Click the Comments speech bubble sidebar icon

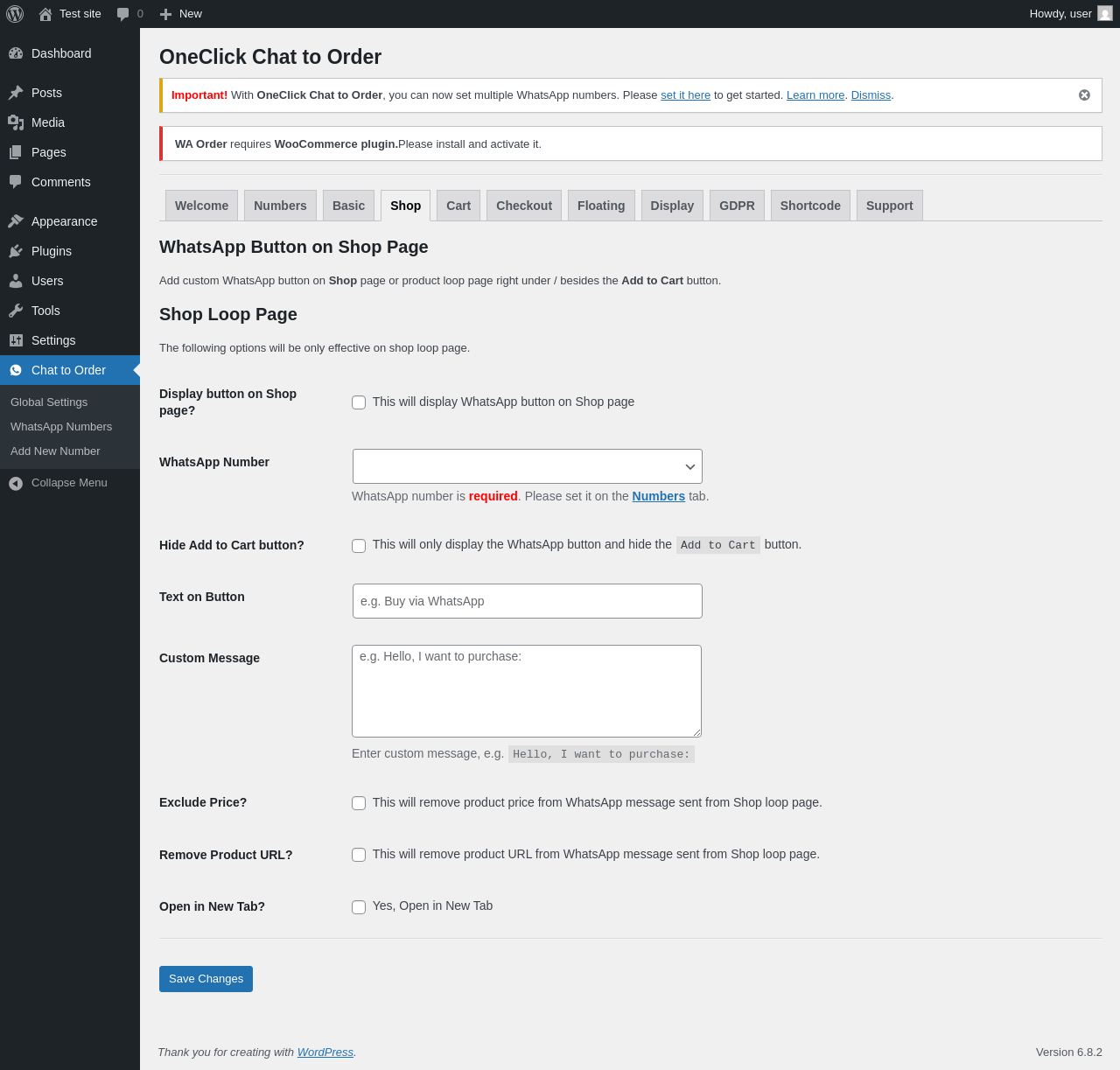point(16,182)
